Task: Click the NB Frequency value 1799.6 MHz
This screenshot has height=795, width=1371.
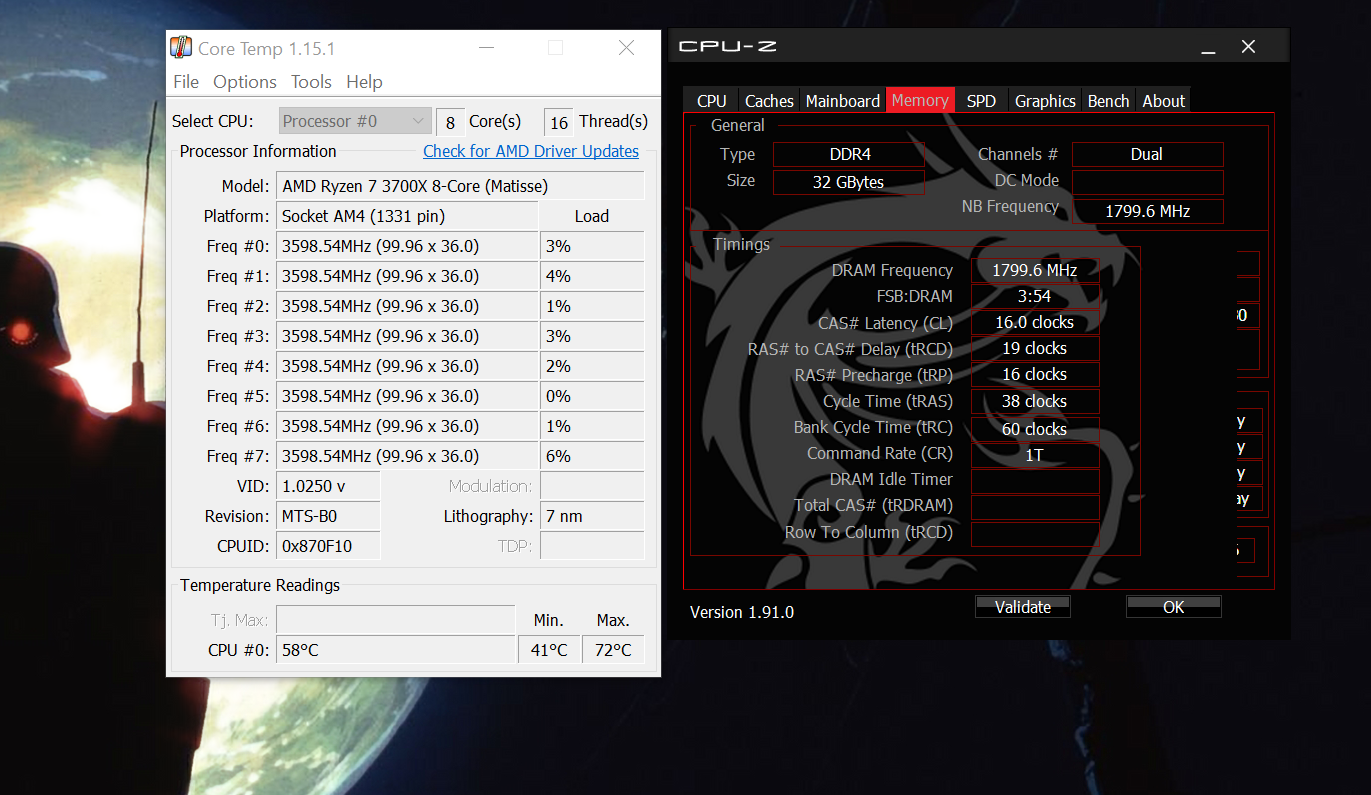Action: [x=1147, y=211]
